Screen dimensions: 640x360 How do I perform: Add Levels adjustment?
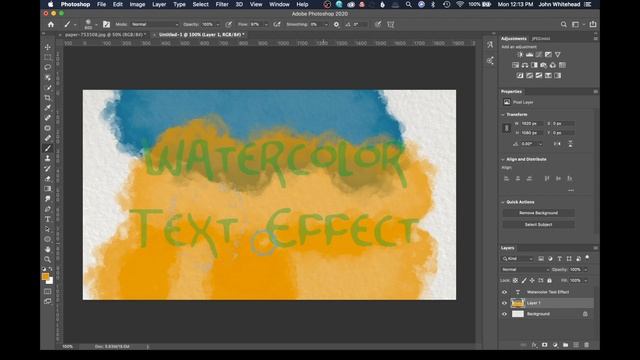[x=529, y=55]
